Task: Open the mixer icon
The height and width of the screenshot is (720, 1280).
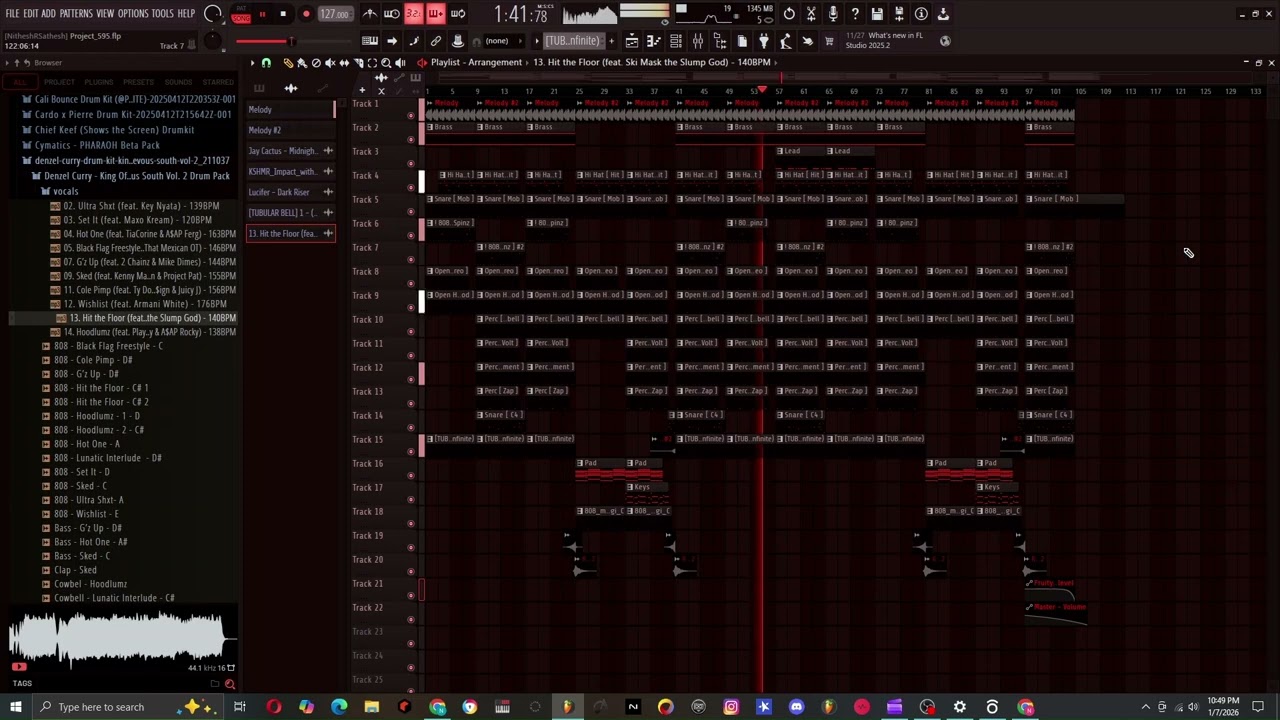Action: (x=698, y=41)
